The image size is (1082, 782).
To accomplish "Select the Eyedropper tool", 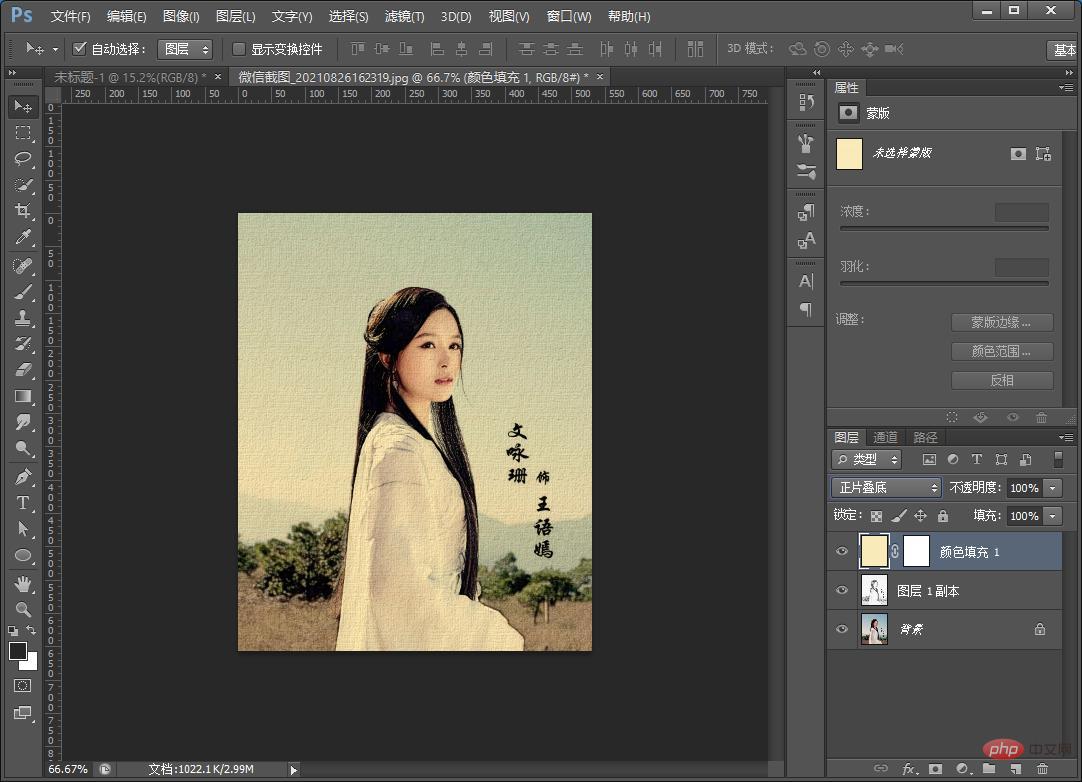I will (x=23, y=237).
